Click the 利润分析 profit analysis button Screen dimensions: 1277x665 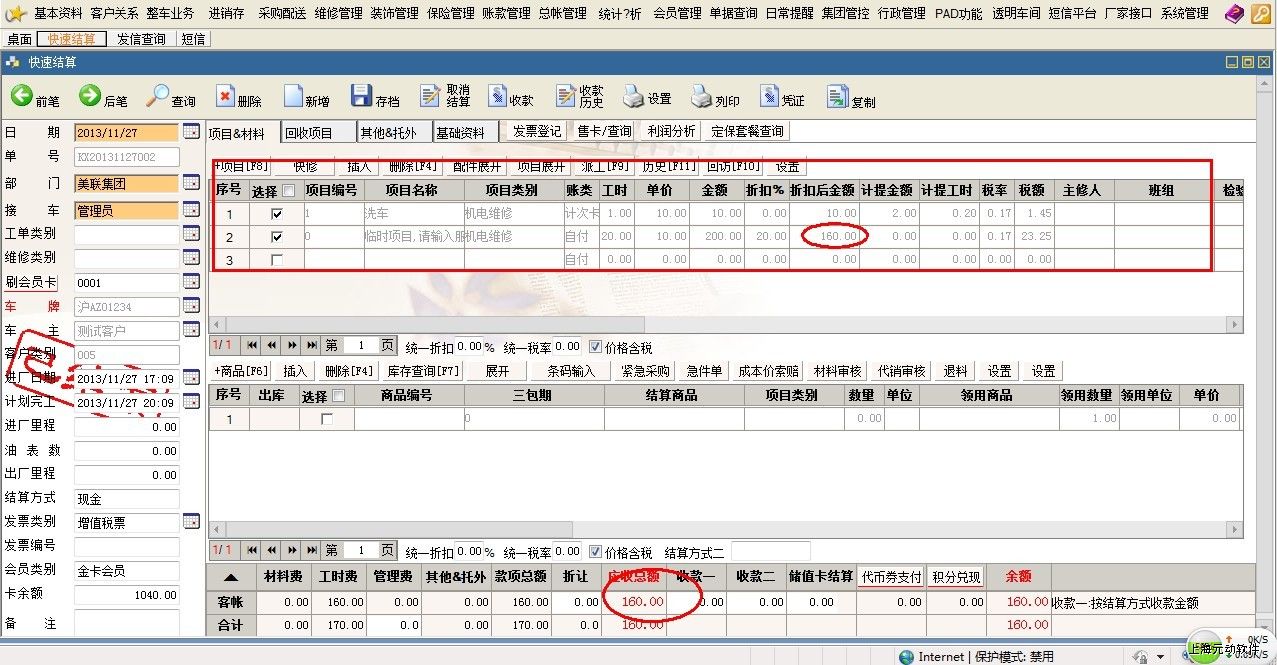pos(671,131)
